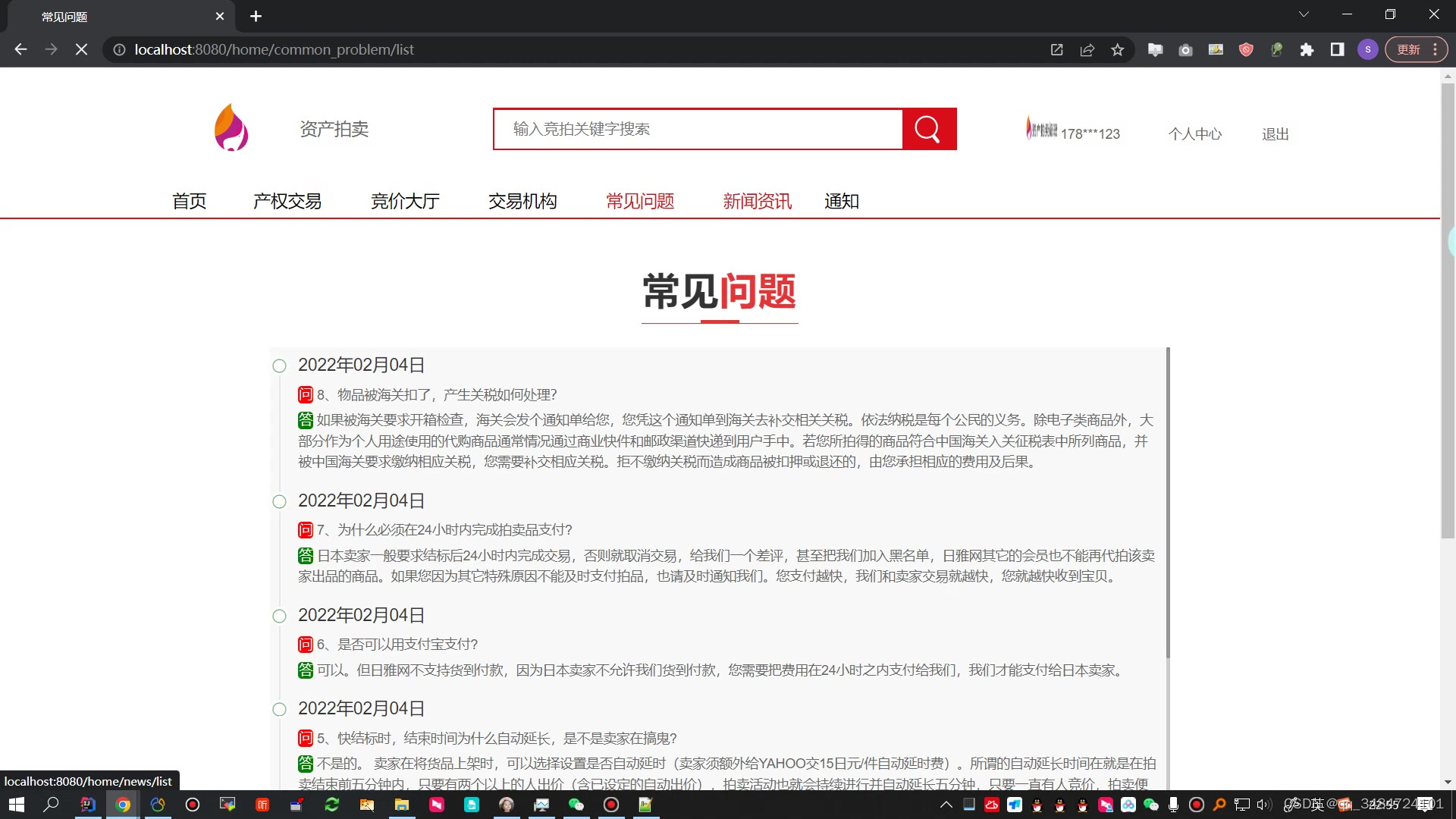
Task: Click the 个人中心 link
Action: click(1194, 134)
